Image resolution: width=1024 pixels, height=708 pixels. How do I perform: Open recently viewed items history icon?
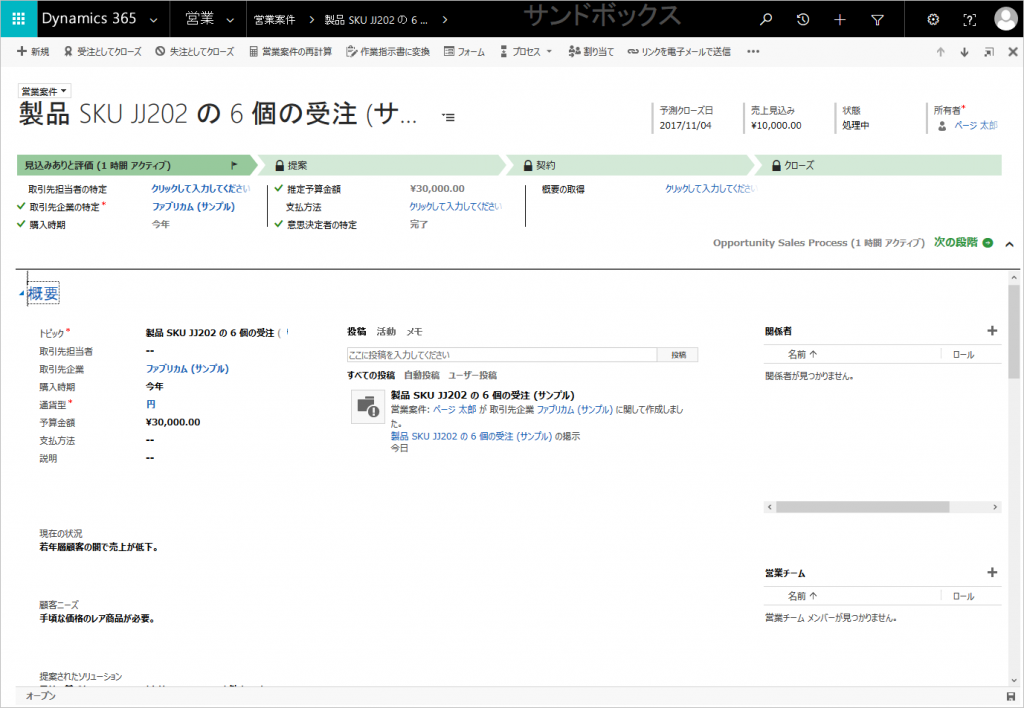(803, 19)
